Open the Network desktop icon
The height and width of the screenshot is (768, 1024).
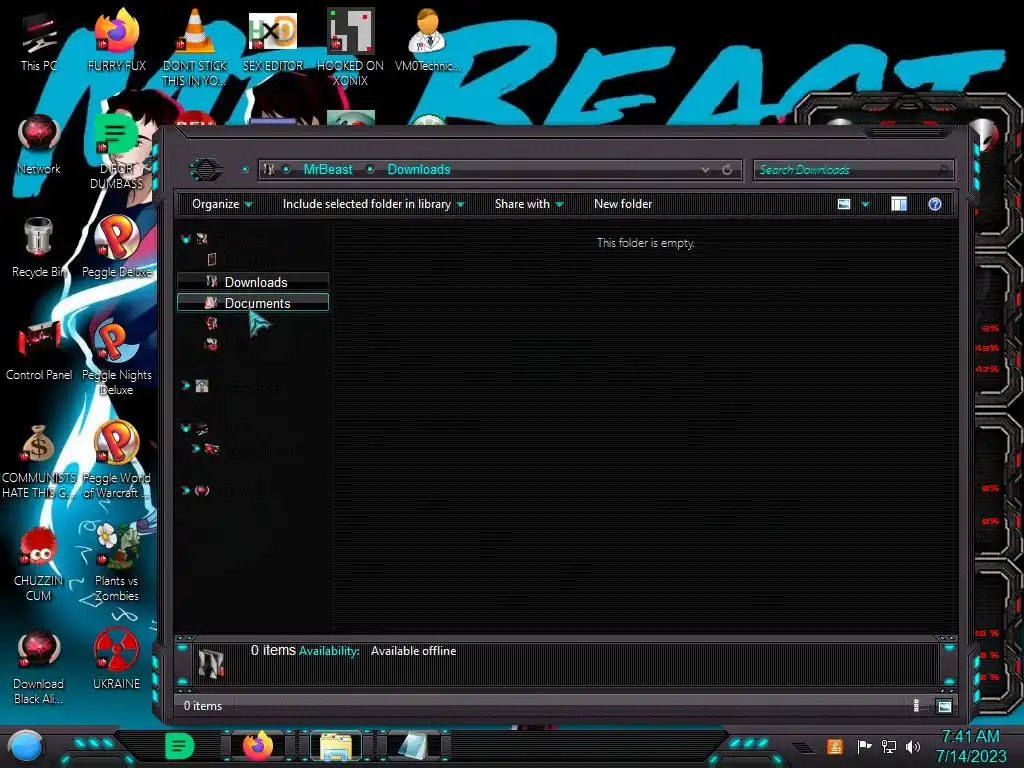click(39, 145)
